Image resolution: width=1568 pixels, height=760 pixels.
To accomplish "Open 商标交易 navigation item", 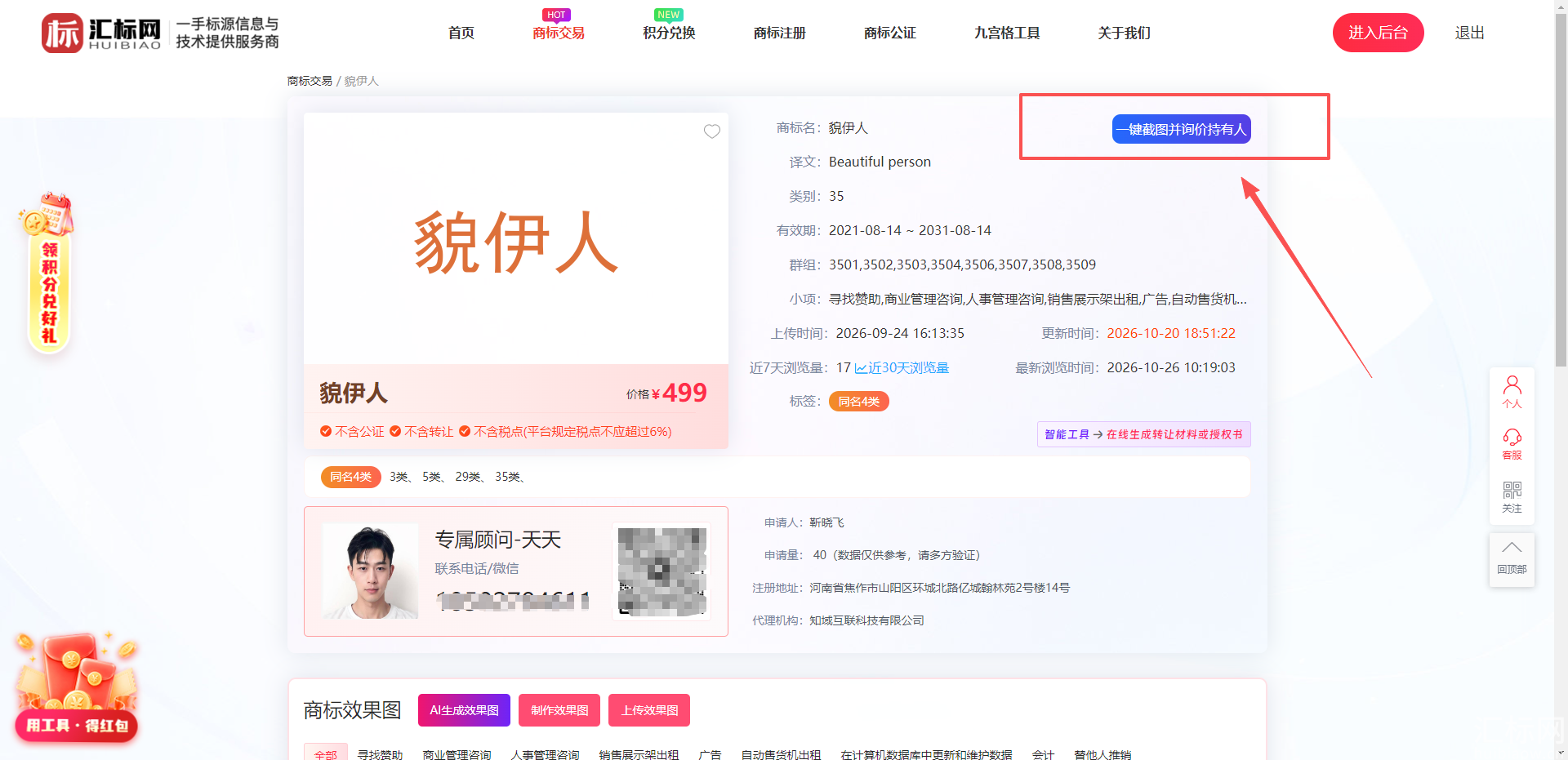I will tap(559, 33).
